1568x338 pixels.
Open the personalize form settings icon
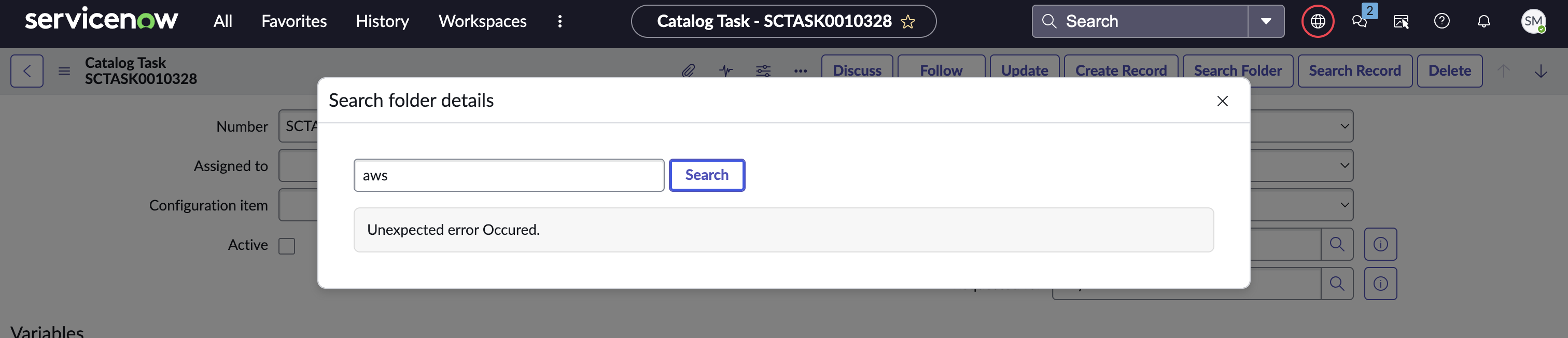click(763, 71)
